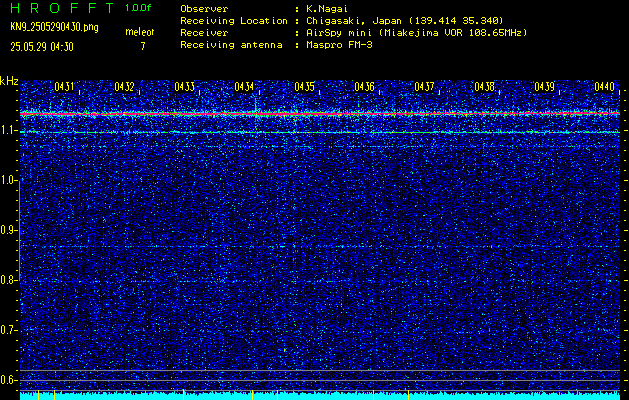Click the cyan signal level strip at bottom

320,396
